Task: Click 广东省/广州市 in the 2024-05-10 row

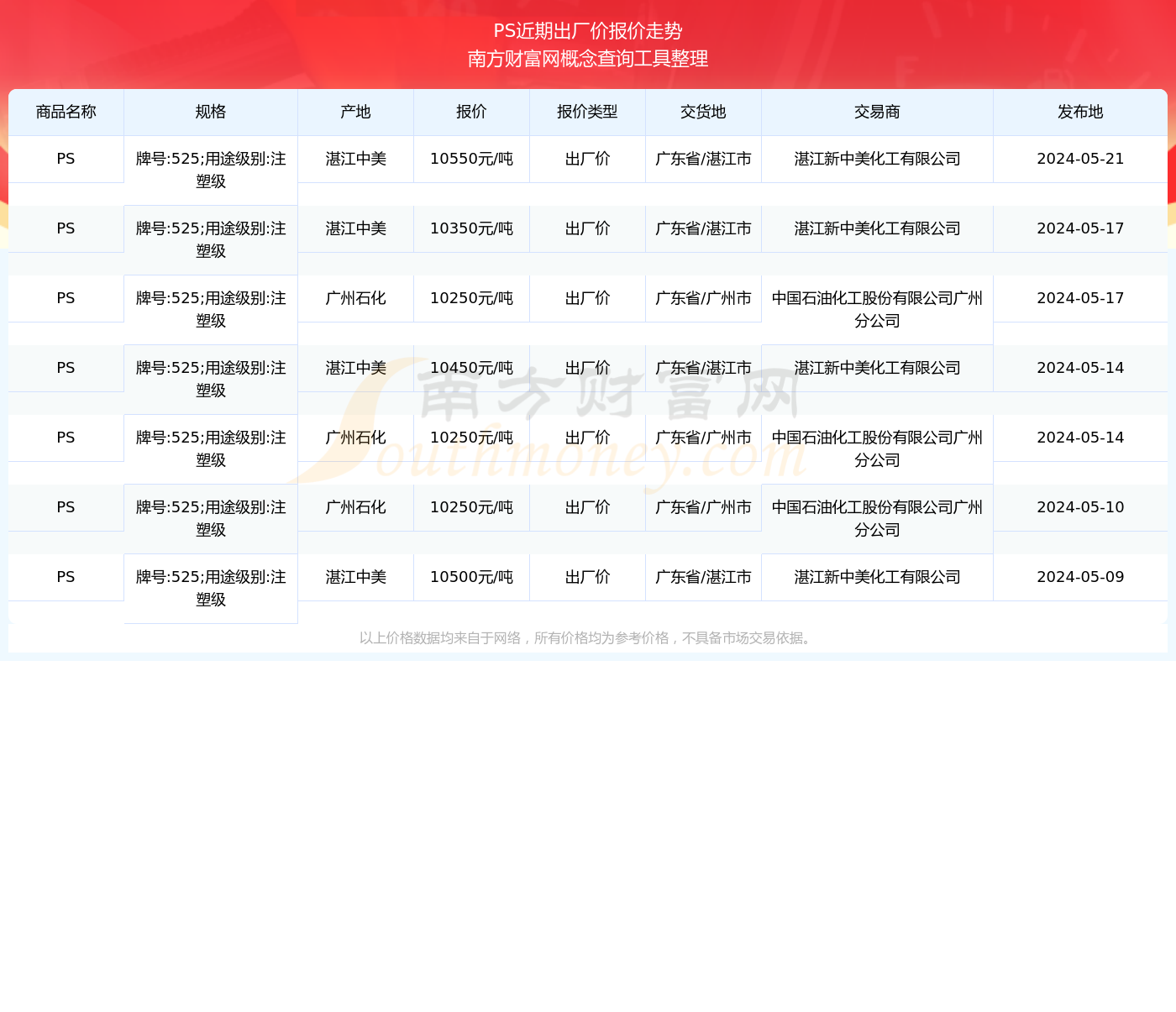Action: coord(703,507)
